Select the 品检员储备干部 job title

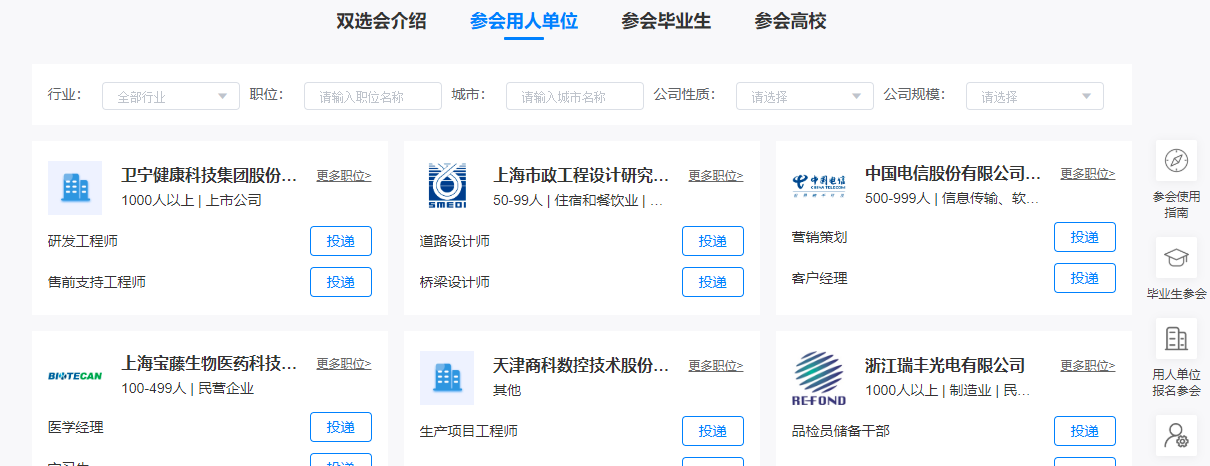click(x=841, y=431)
